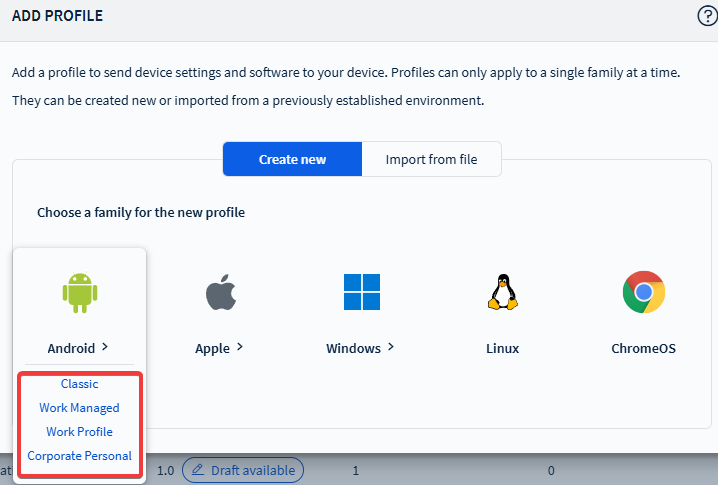Switch to the Import from file tab
718x485 pixels.
pos(431,159)
